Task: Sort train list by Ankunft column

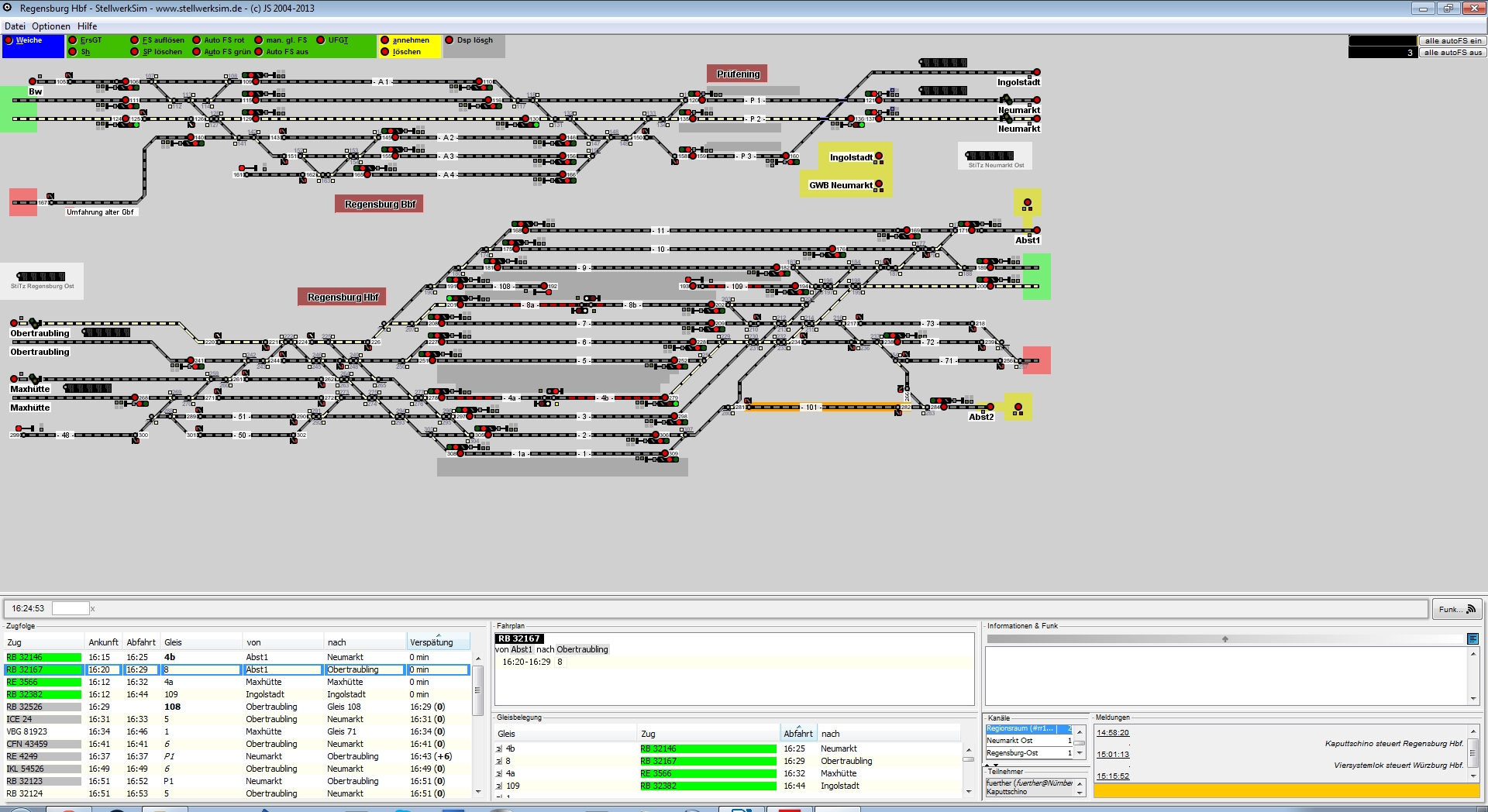Action: click(x=104, y=642)
